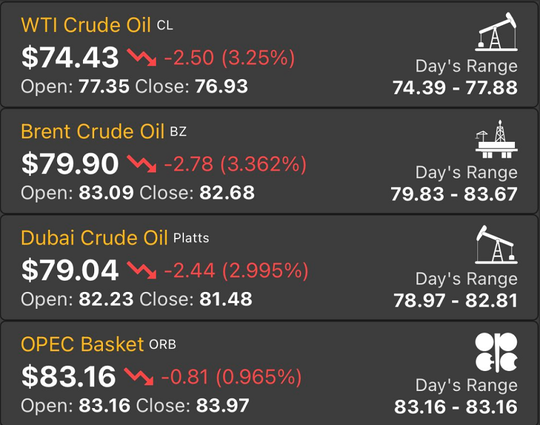This screenshot has width=540, height=425.
Task: Click the -2.44 (2.995%) change value
Action: (236, 270)
